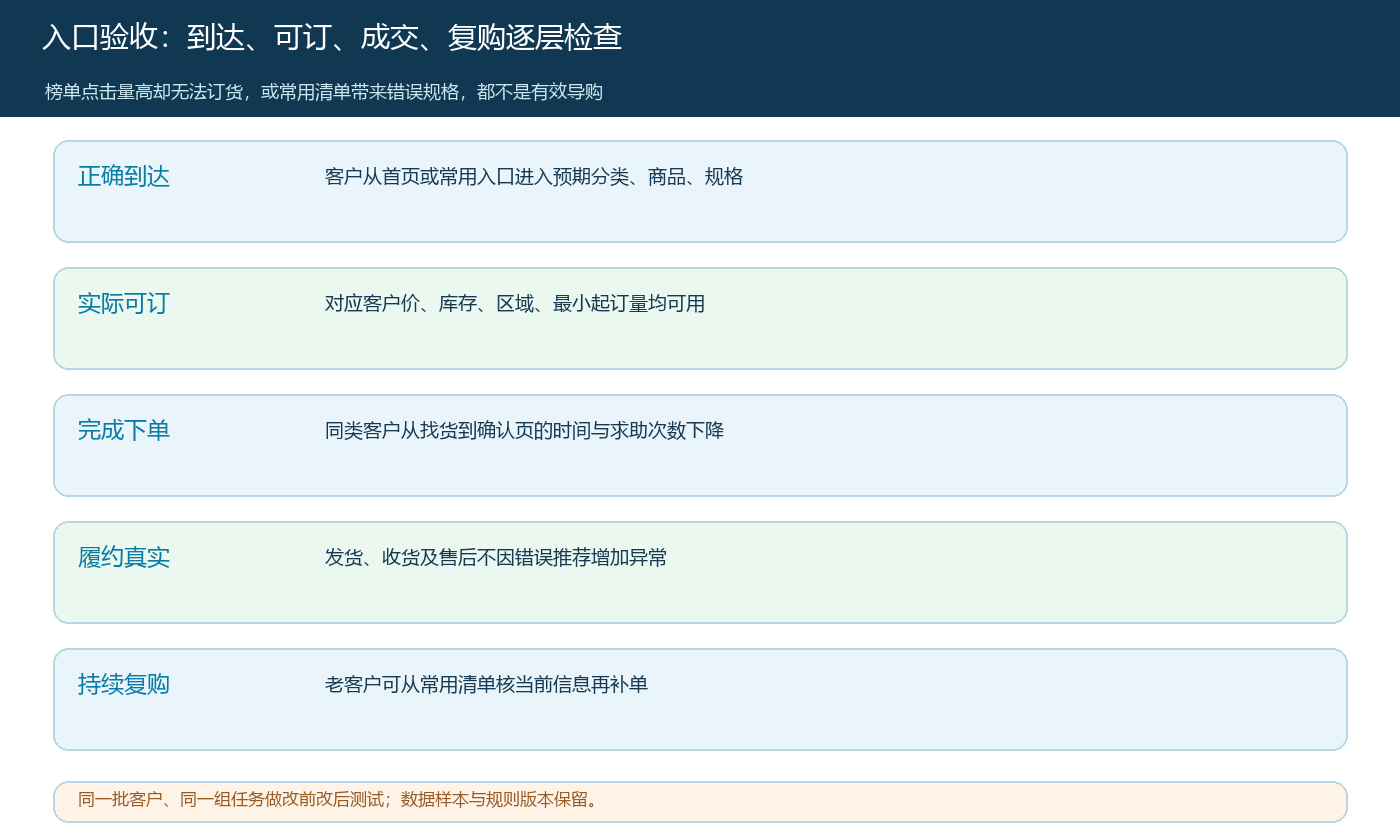Click the text 同类客户从找货到确认页的时间与求助次数下降
Image resolution: width=1400 pixels, height=840 pixels.
point(525,431)
